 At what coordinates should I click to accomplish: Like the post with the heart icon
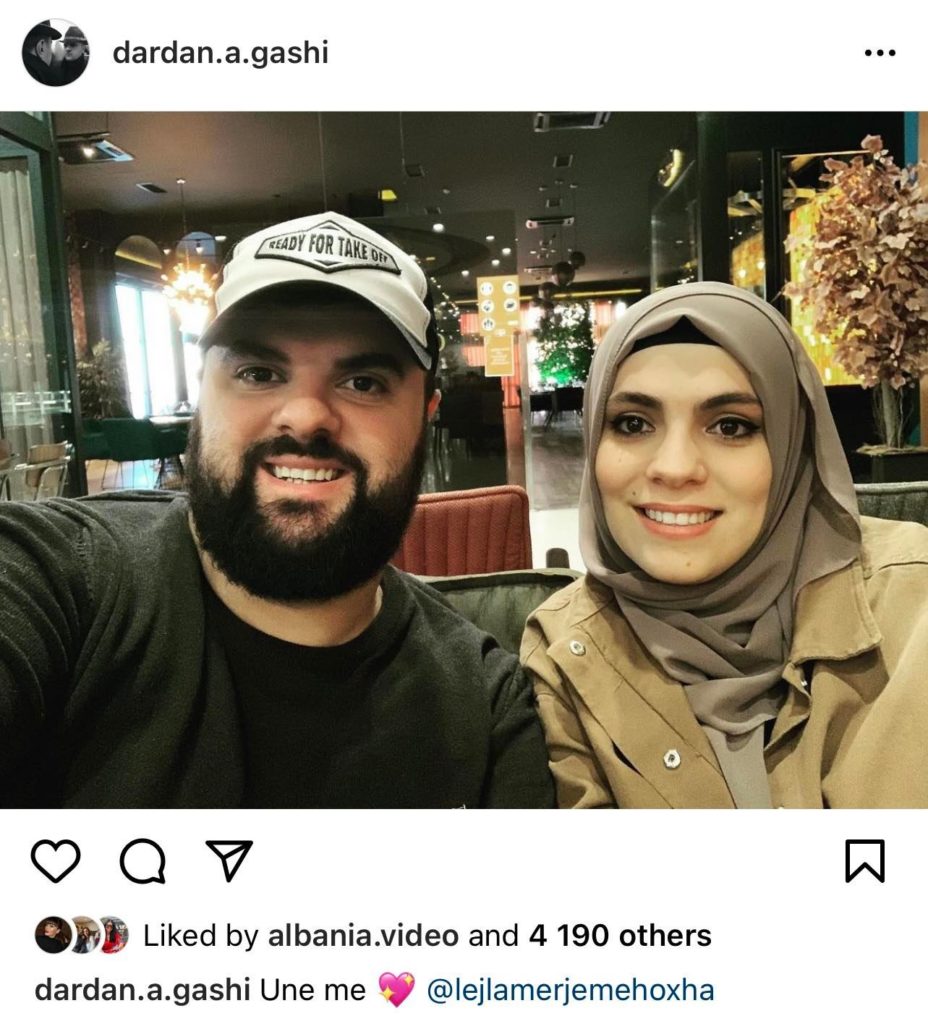56,861
